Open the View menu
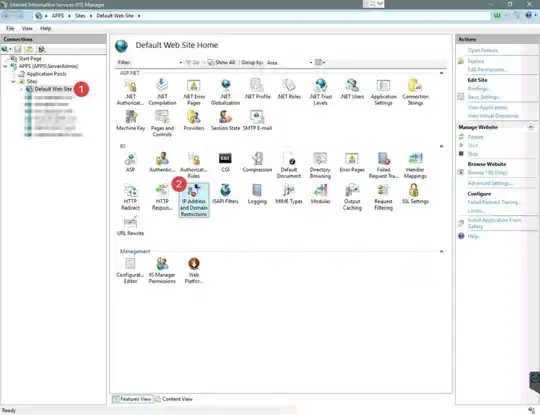Viewport: 540px width, 415px height. point(27,29)
